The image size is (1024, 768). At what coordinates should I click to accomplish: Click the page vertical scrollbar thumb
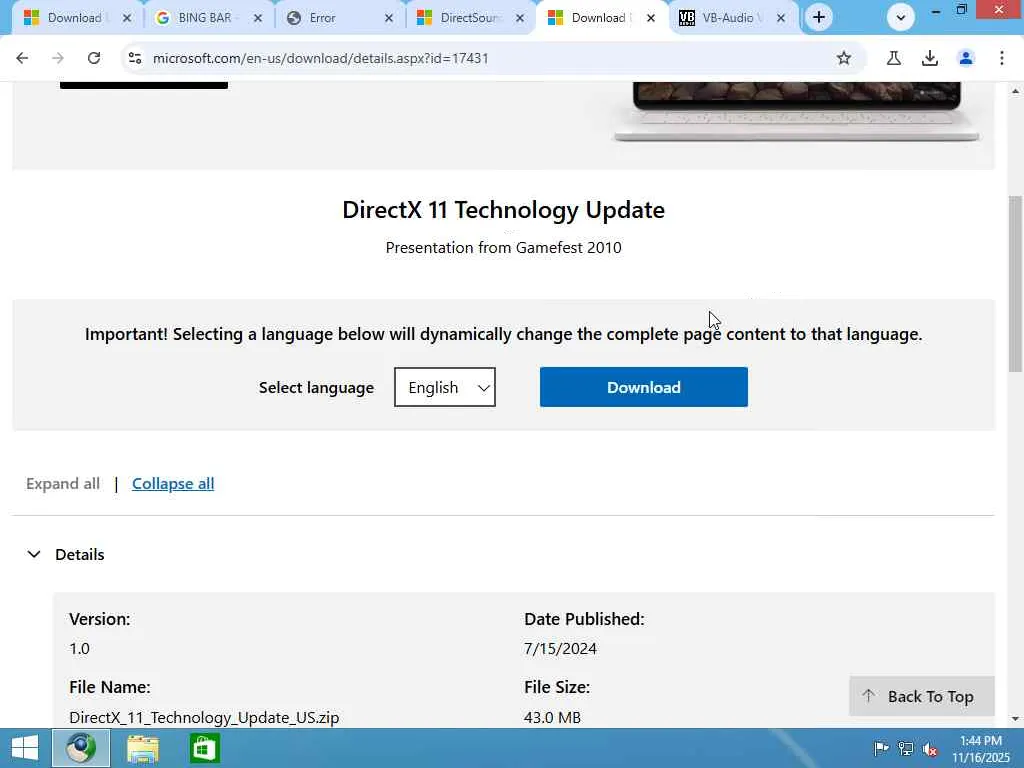point(1016,283)
